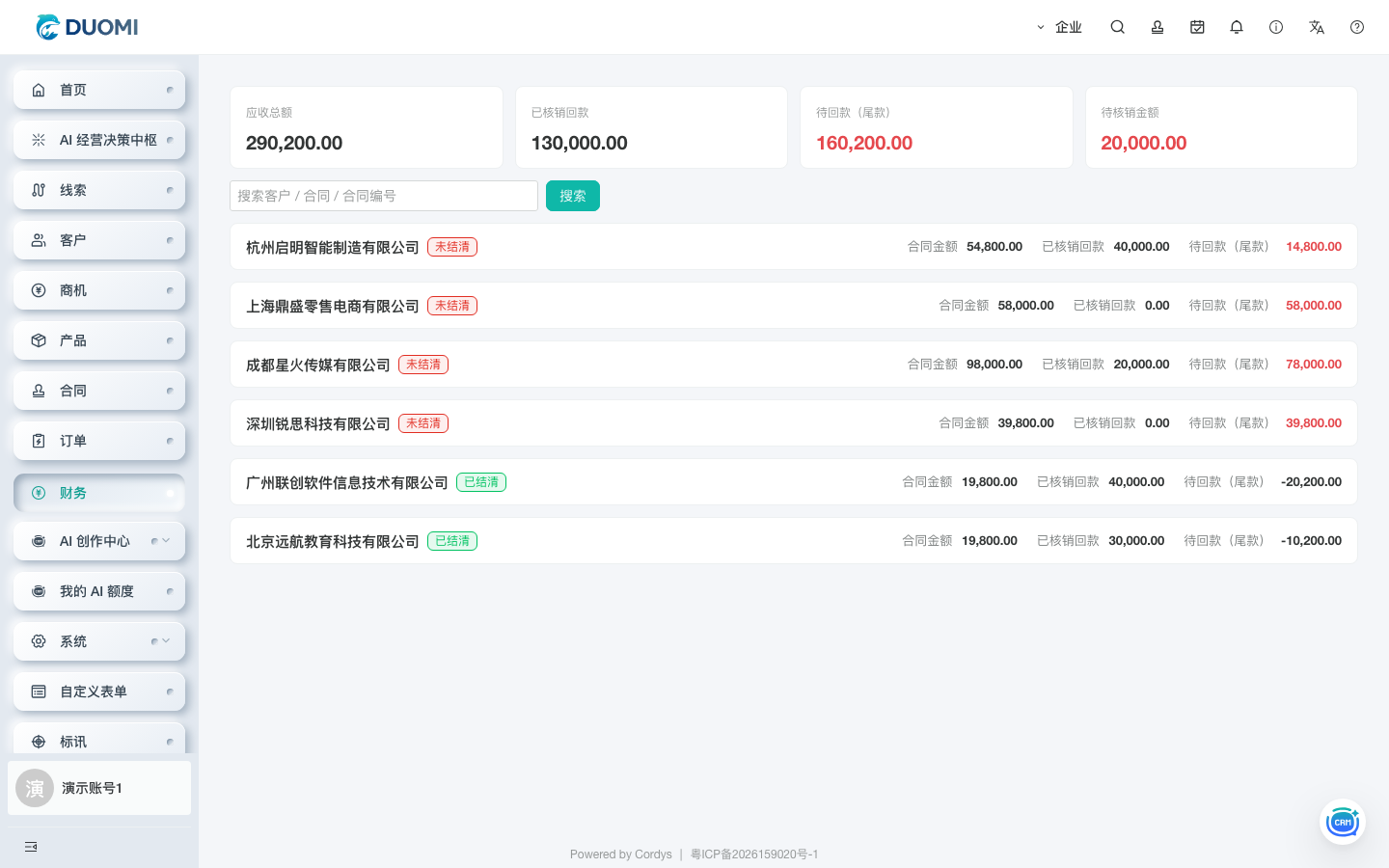This screenshot has width=1389, height=868.
Task: Click the 待核销金额 value 20,000.00
Action: (1144, 143)
